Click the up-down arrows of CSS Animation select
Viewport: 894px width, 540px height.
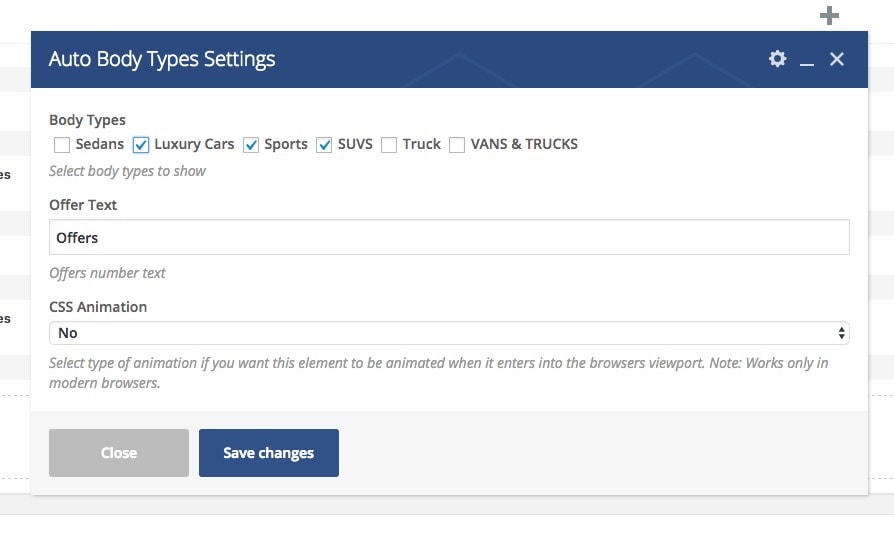841,333
